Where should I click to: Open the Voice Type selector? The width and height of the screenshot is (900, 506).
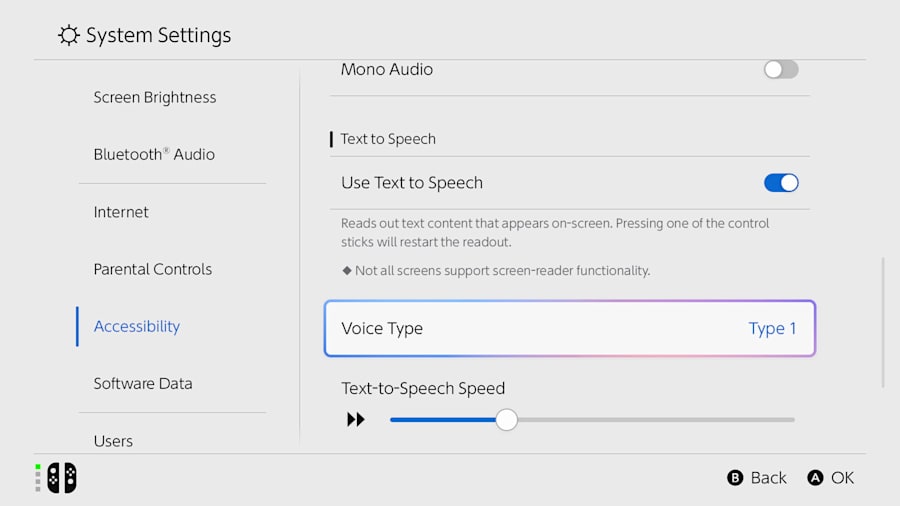click(569, 328)
